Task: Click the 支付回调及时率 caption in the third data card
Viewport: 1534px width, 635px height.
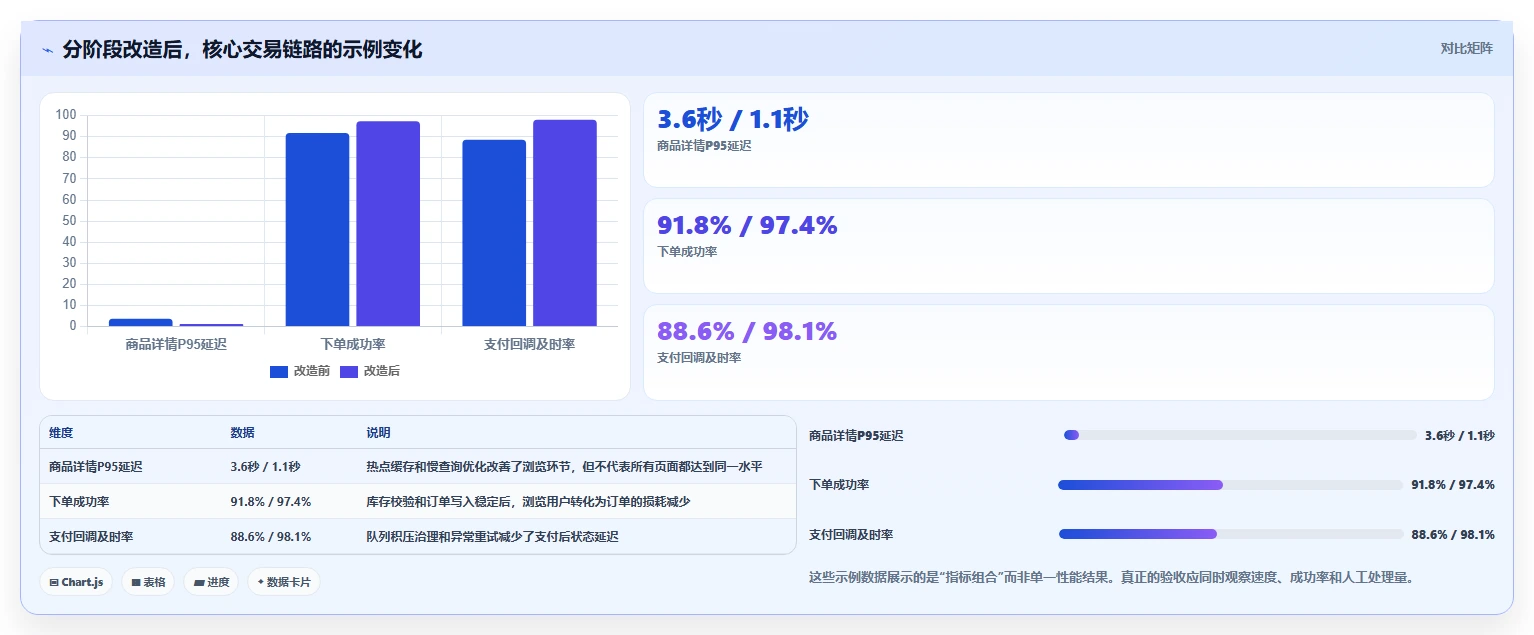Action: tap(699, 358)
